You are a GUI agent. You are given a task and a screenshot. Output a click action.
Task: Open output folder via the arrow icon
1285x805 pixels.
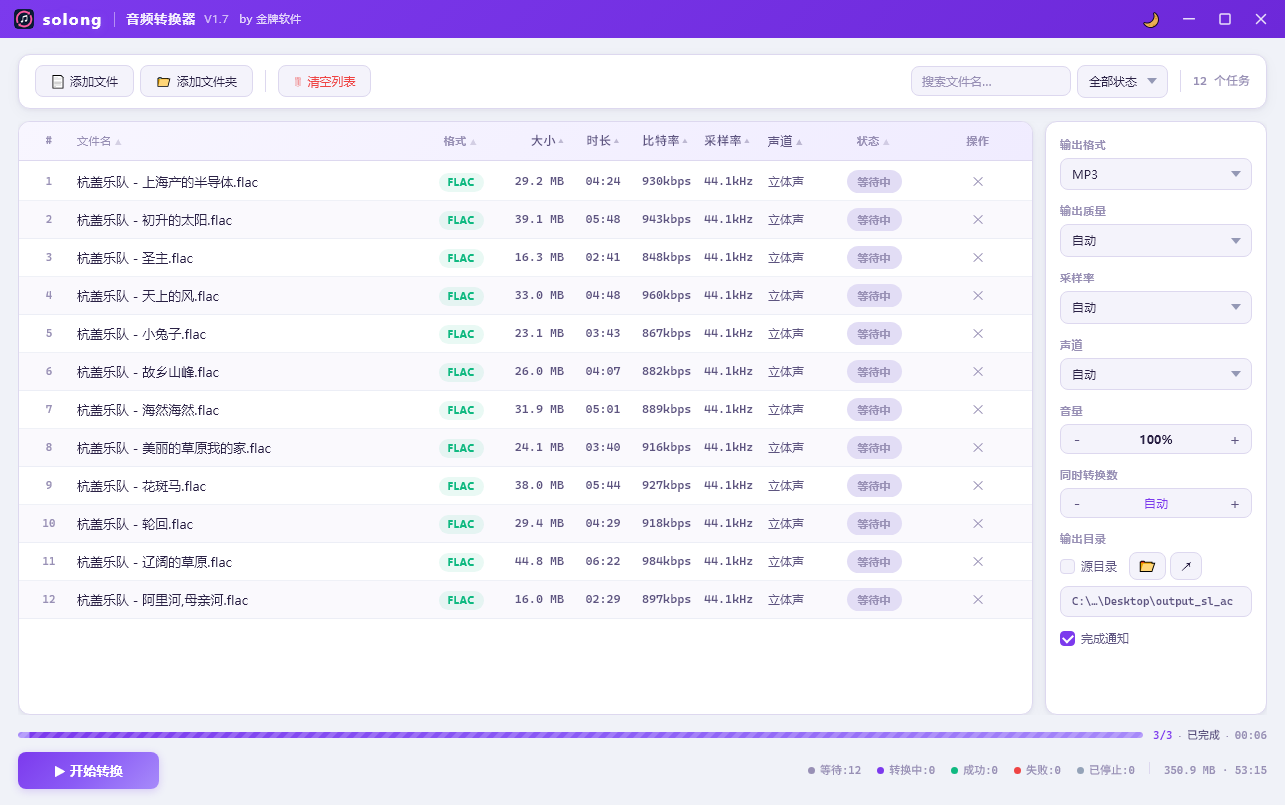(1185, 566)
